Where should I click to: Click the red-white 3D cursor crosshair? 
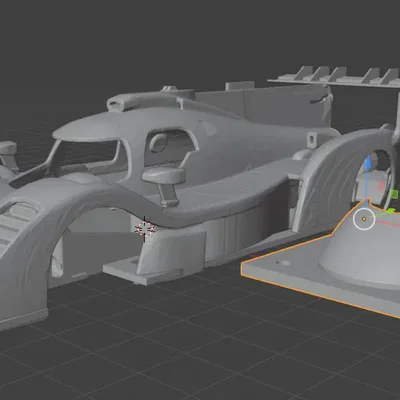tap(145, 229)
